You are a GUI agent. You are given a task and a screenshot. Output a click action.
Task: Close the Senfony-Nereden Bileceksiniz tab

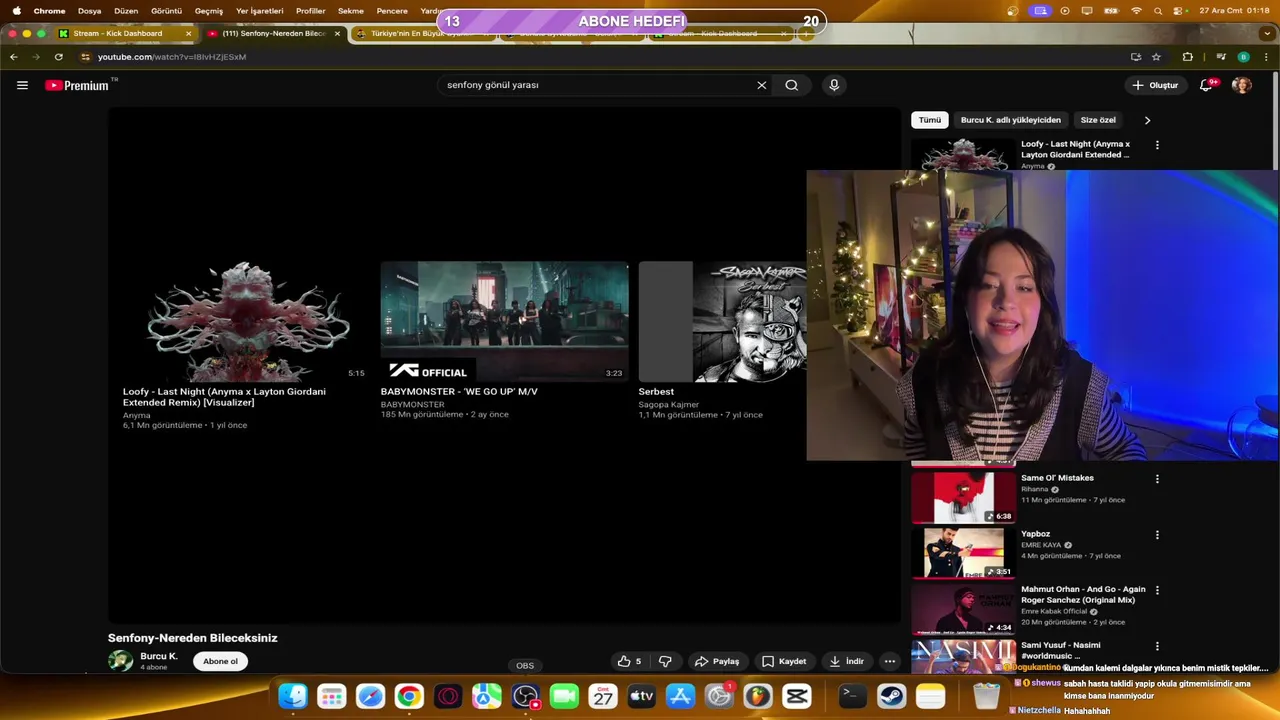[337, 33]
